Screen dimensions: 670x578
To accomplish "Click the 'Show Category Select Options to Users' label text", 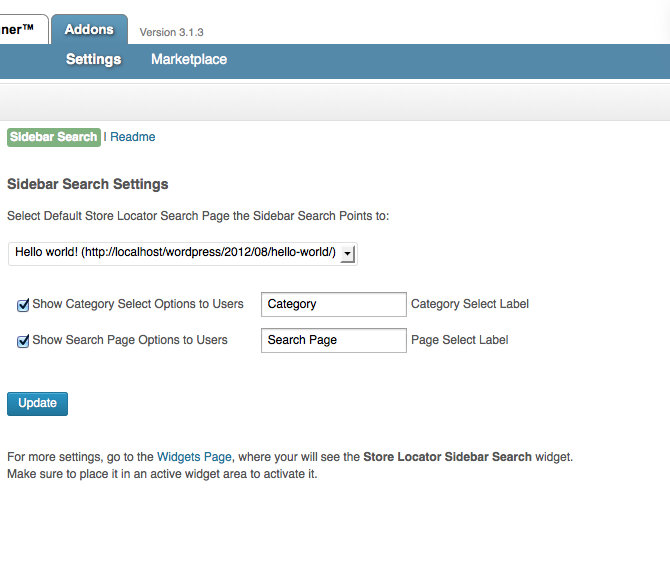I will 138,304.
